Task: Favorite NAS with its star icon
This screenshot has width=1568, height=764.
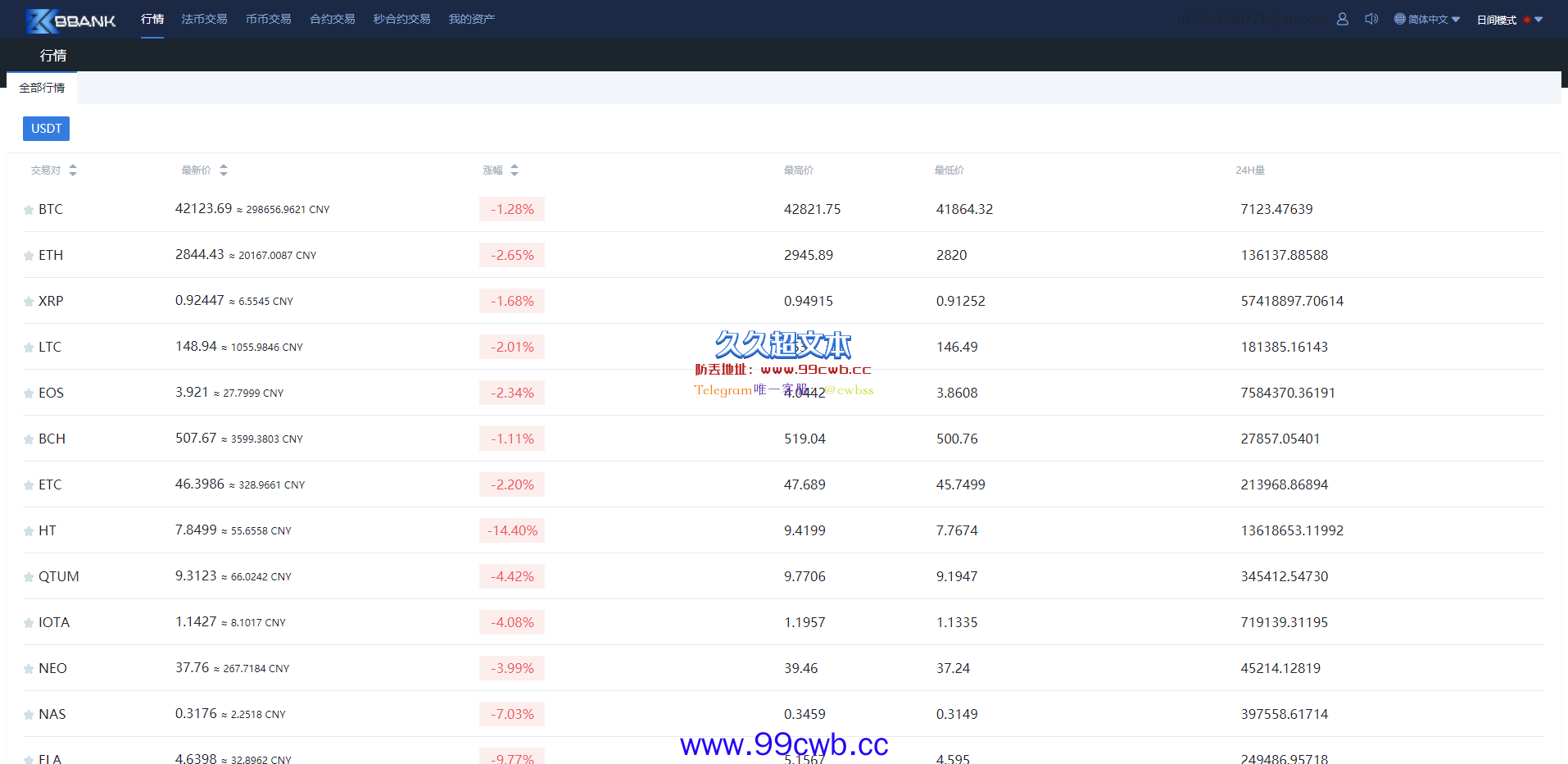Action: tap(29, 715)
